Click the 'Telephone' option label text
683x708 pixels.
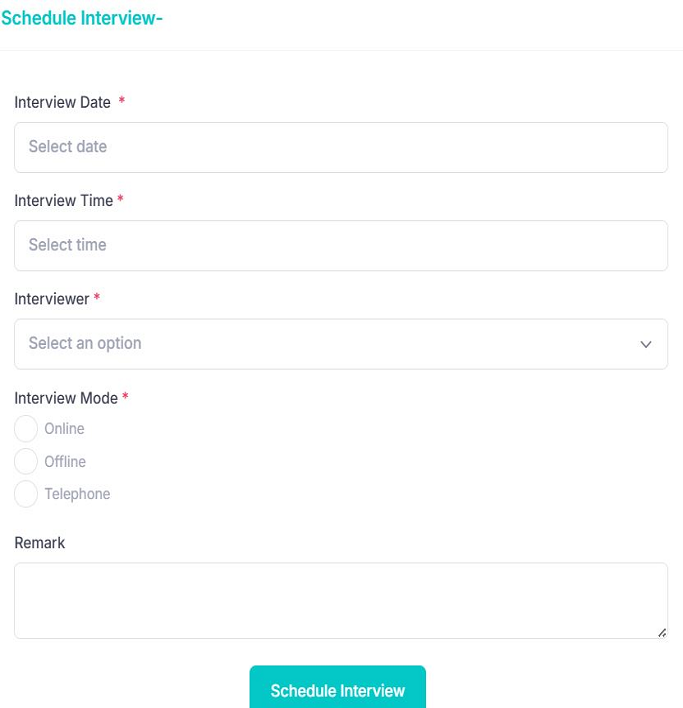77,494
